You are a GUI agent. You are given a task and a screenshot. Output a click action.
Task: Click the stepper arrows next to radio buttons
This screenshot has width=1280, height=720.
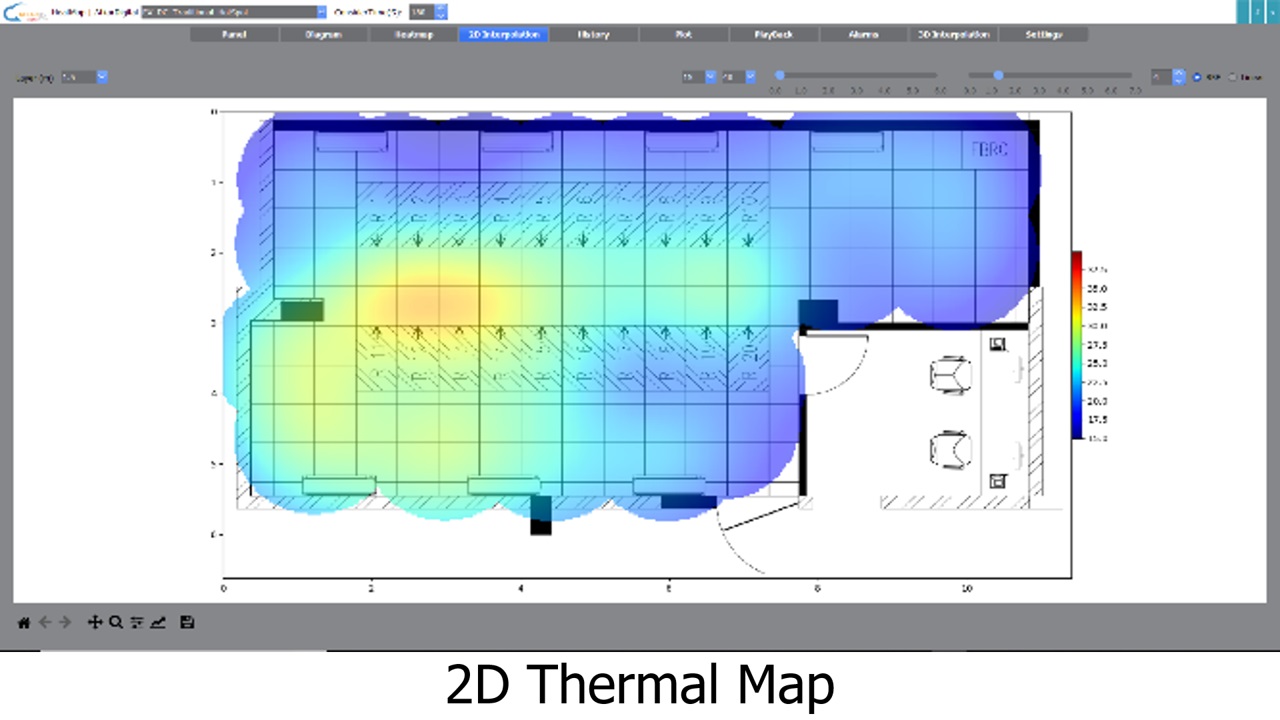[x=1179, y=76]
